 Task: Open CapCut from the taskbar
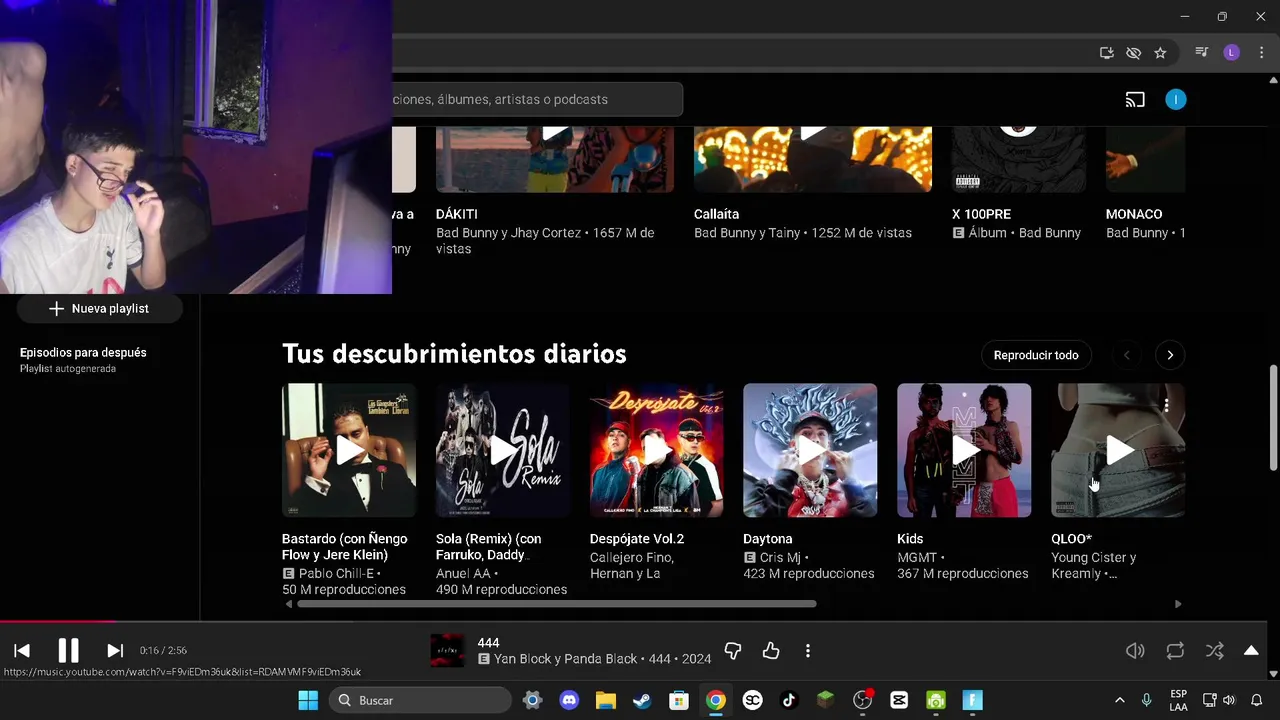[x=899, y=700]
